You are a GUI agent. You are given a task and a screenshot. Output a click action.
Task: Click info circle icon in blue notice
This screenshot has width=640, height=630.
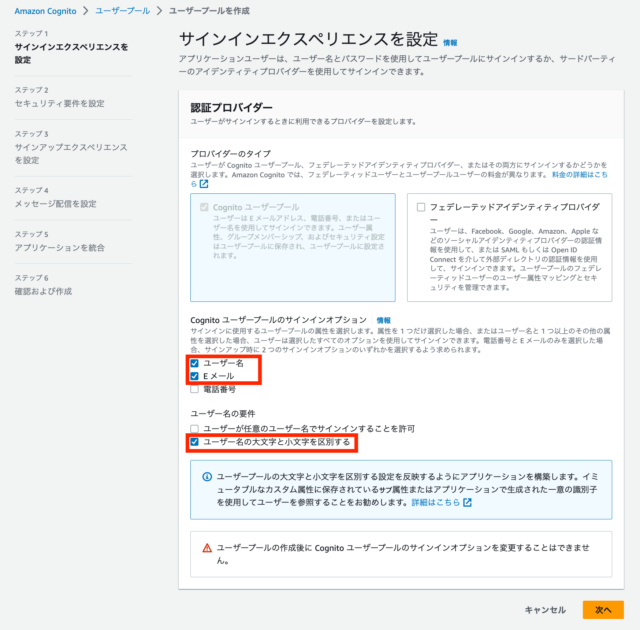[207, 477]
